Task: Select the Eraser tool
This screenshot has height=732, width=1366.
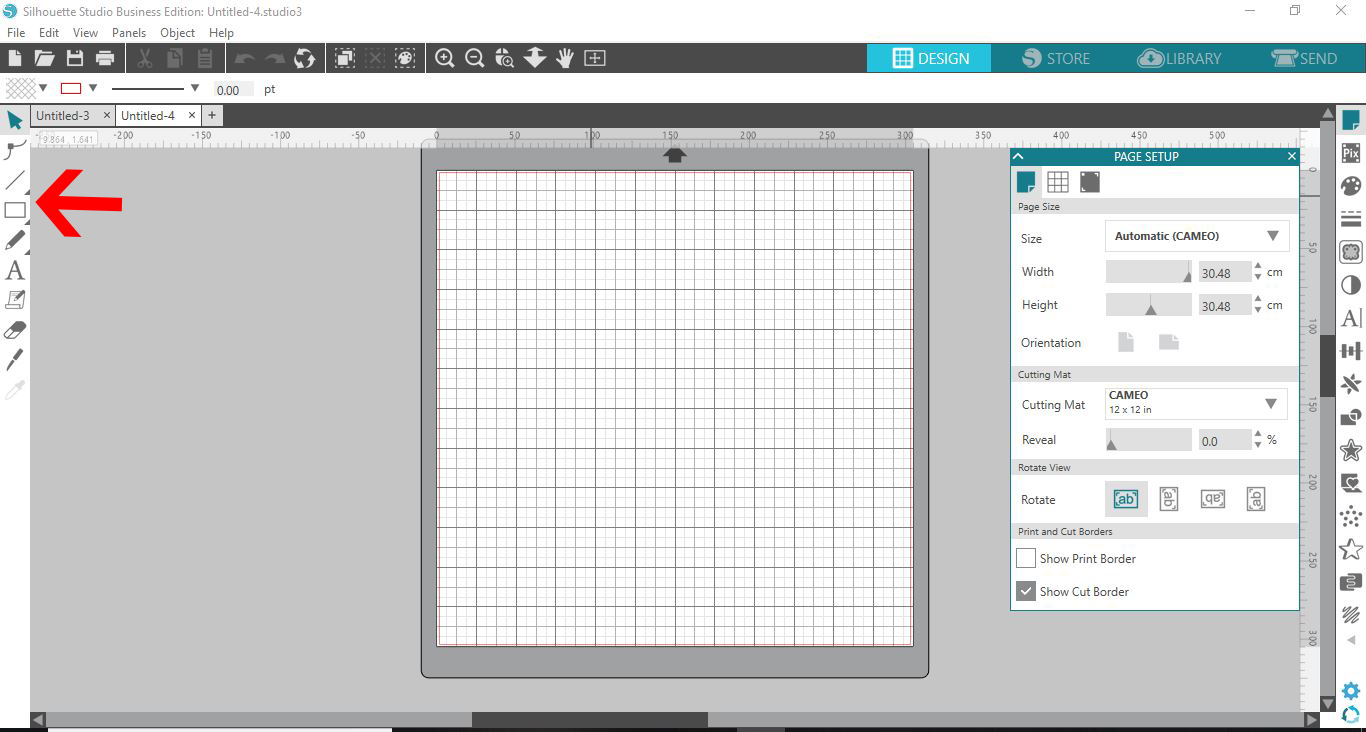Action: [x=15, y=330]
